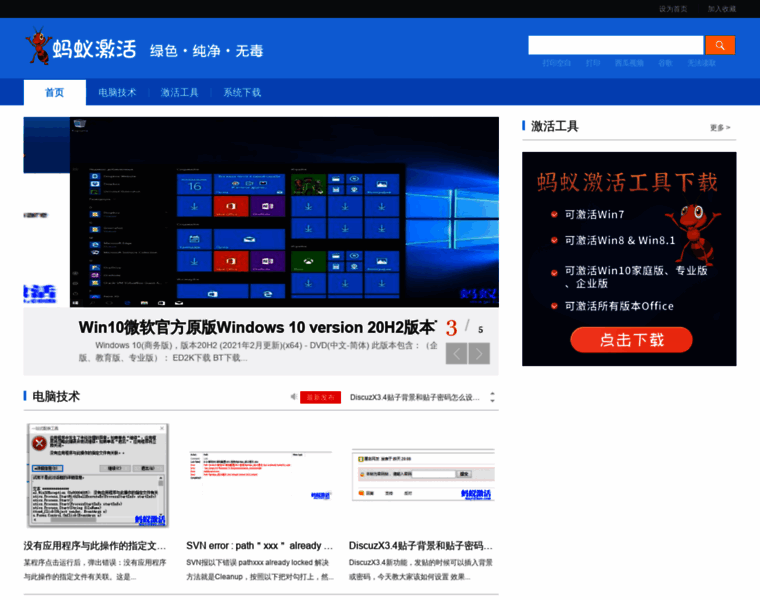Click last hot keyword under search box
Image resolution: width=760 pixels, height=600 pixels.
[701, 63]
